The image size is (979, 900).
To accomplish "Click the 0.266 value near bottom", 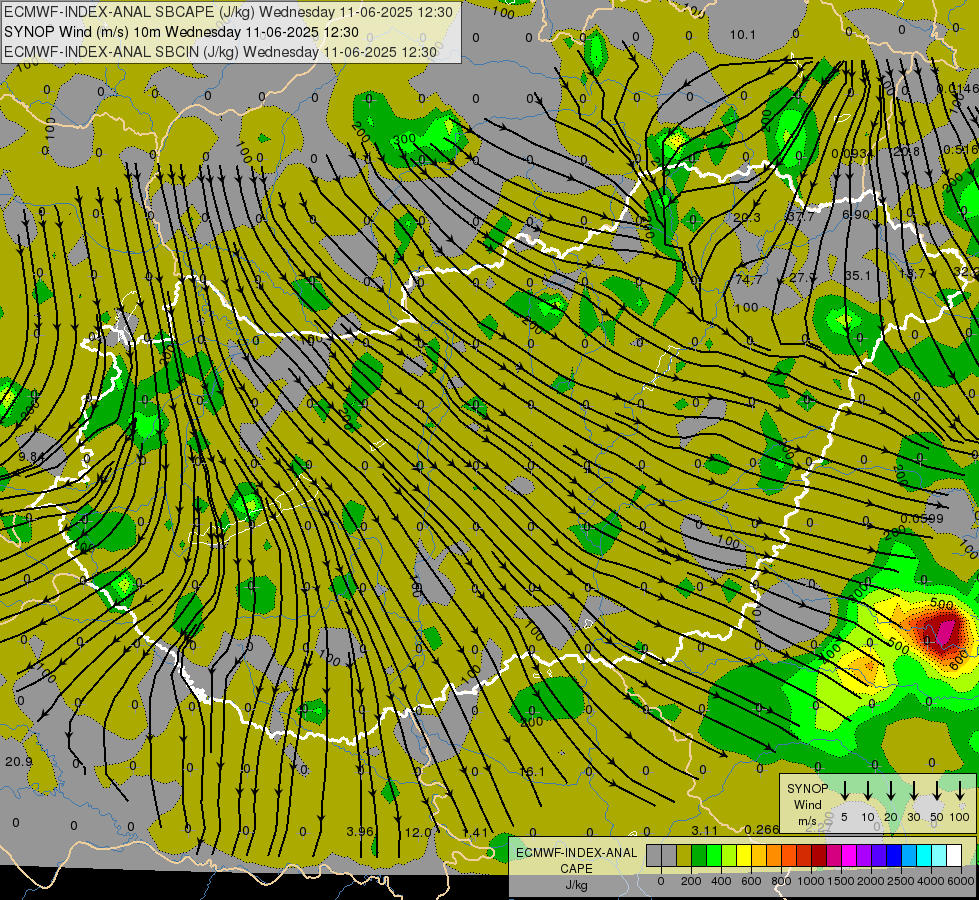I will [762, 829].
